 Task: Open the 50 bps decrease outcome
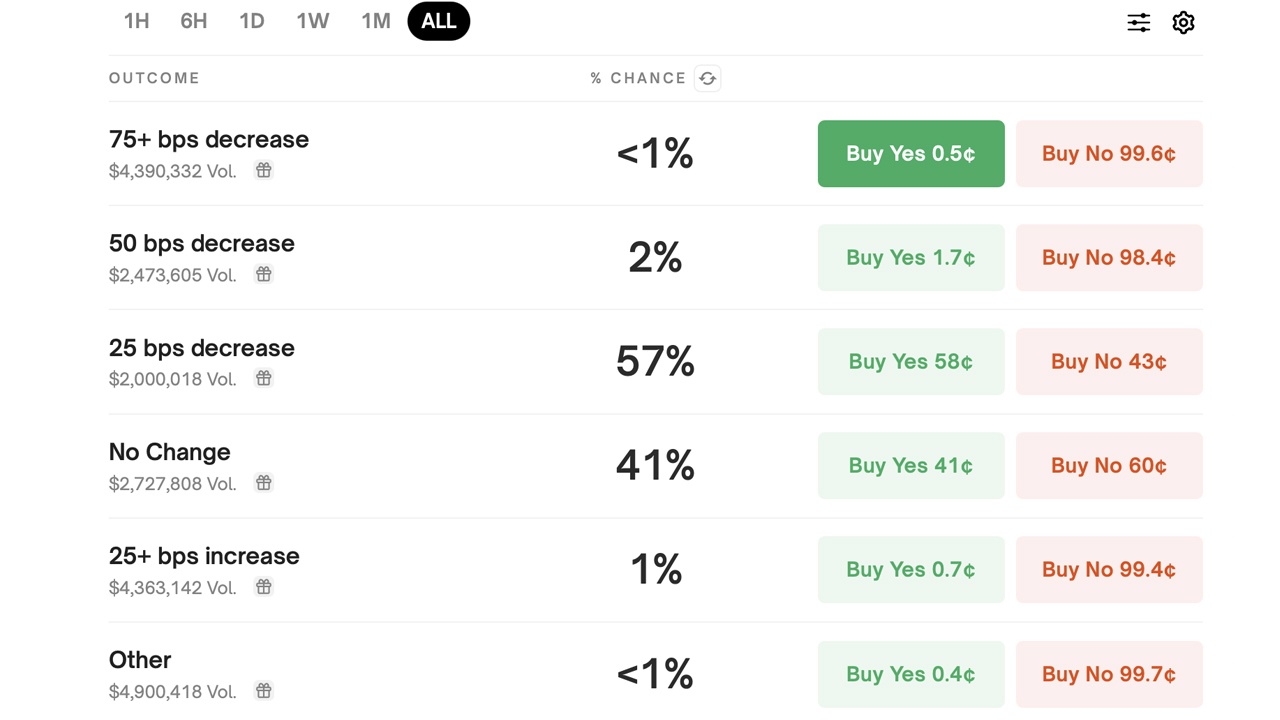tap(201, 243)
